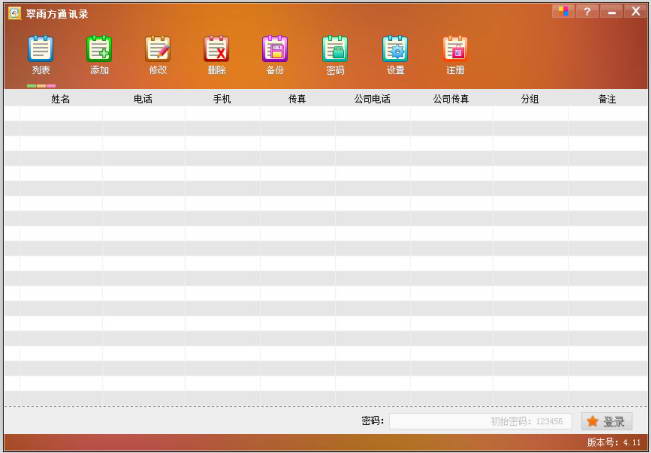Focus the 密码 password input field
651x453 pixels.
pos(480,422)
